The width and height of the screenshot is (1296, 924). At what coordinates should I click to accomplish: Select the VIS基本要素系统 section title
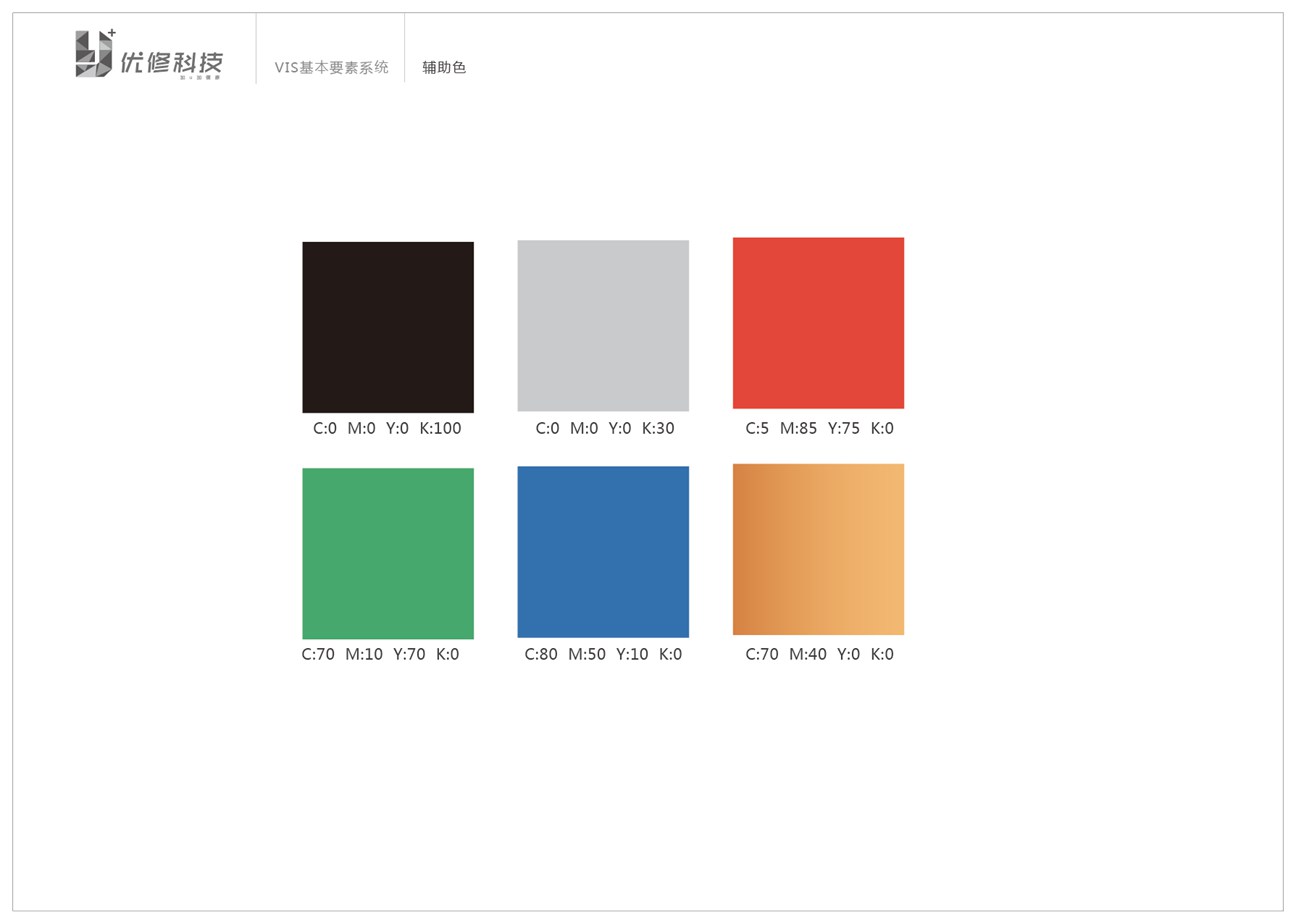[331, 68]
